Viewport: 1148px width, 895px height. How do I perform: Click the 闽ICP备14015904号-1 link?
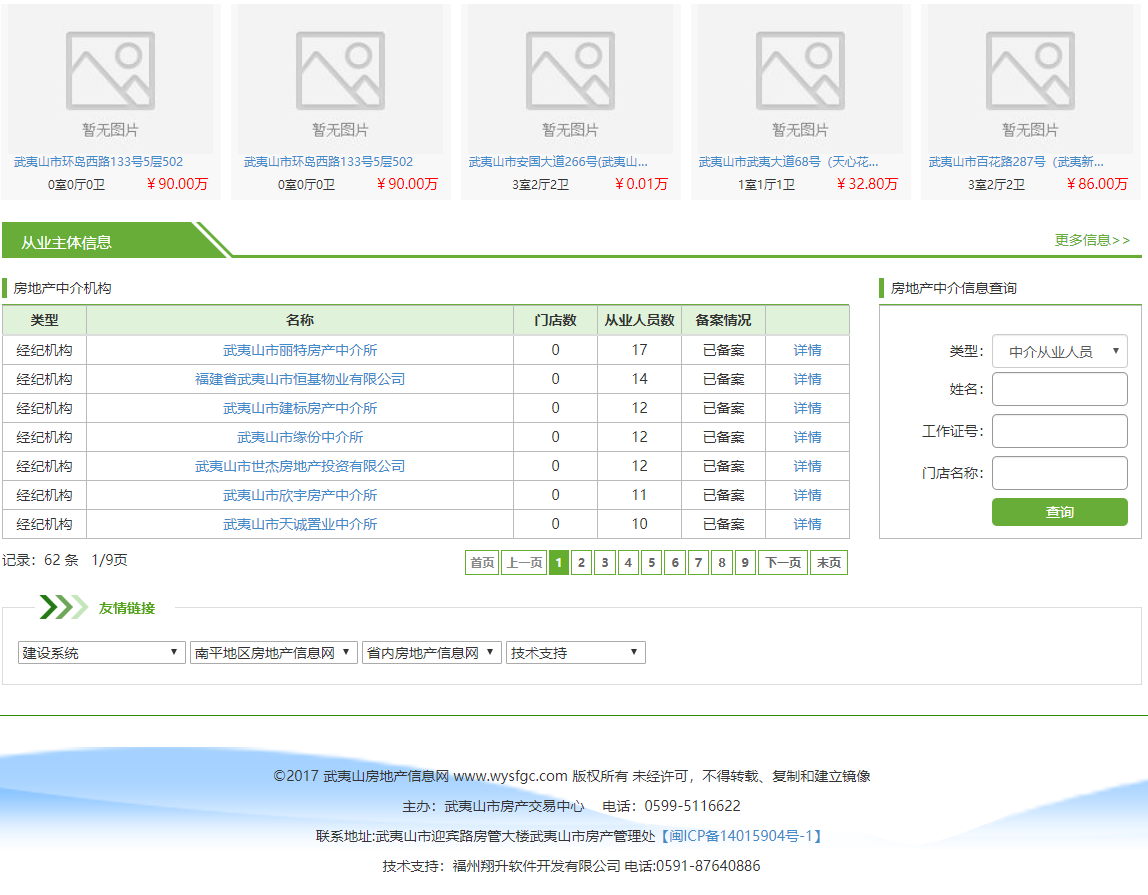pyautogui.click(x=740, y=836)
